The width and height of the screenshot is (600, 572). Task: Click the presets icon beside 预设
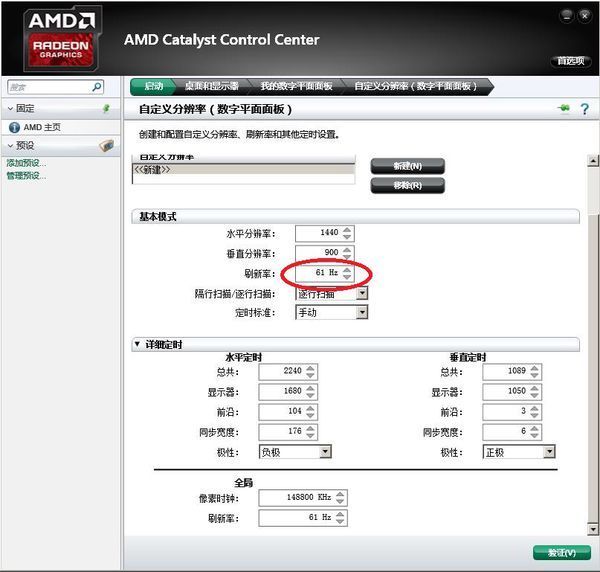(x=107, y=145)
